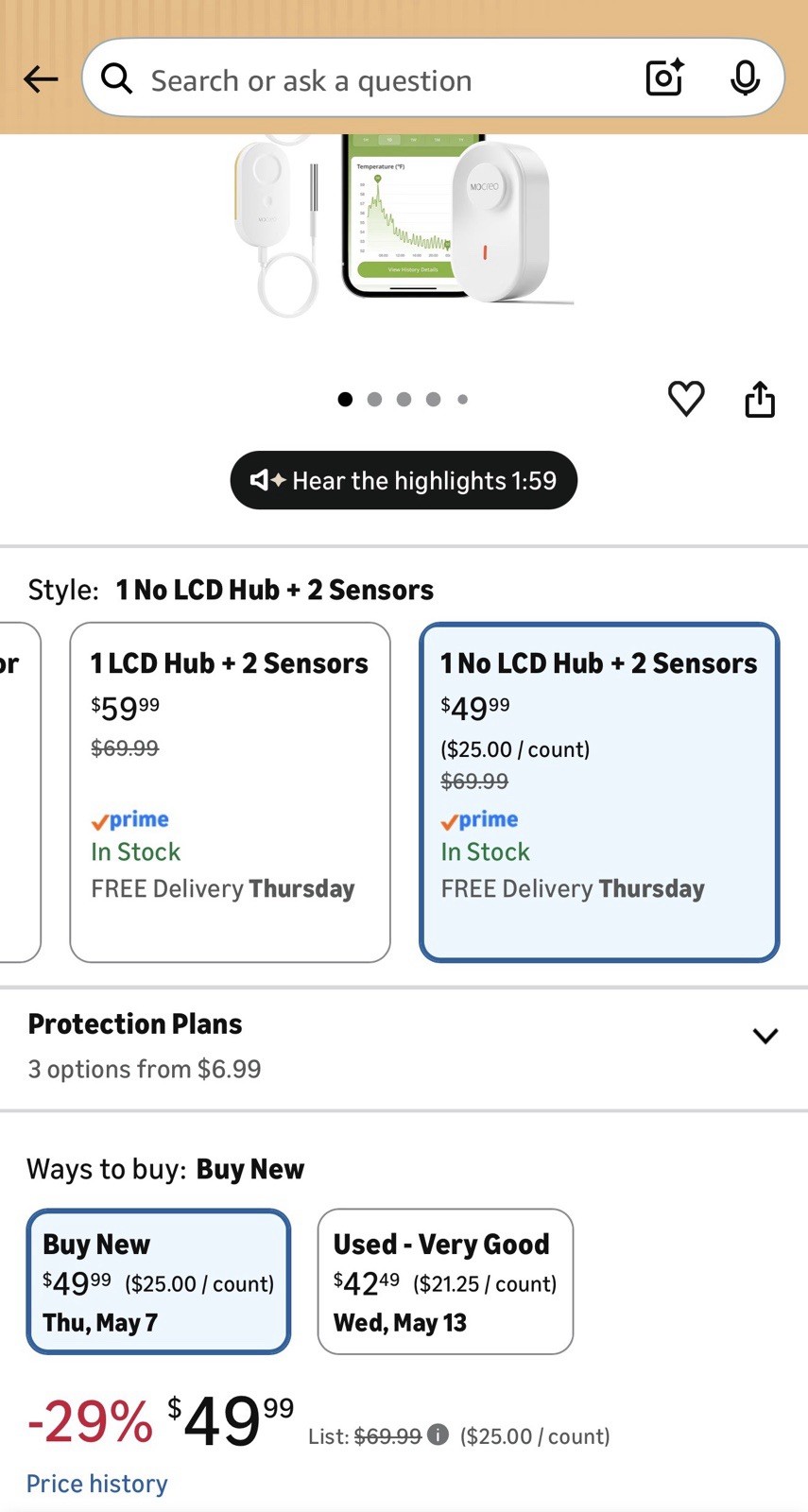Image resolution: width=808 pixels, height=1512 pixels.
Task: Choose the Buy New option
Action: coord(159,1281)
